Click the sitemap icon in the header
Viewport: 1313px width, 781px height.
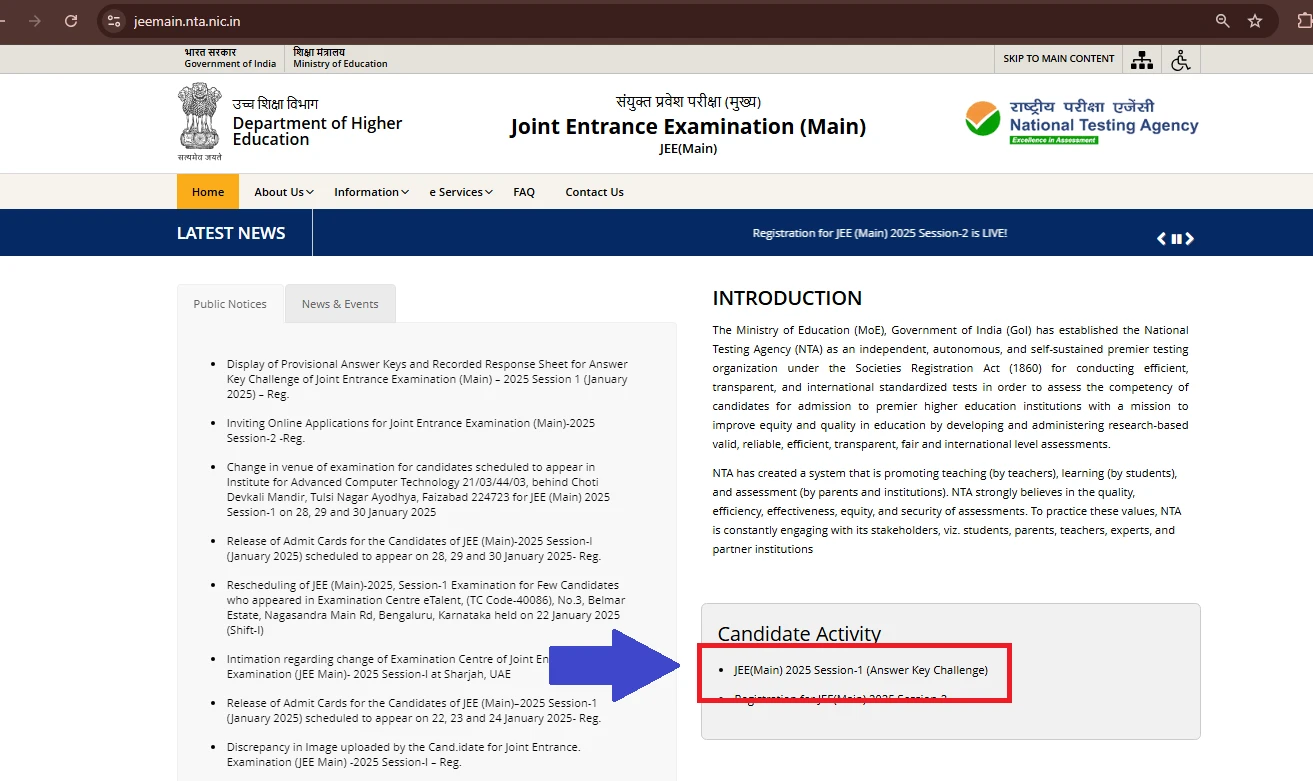pyautogui.click(x=1142, y=59)
